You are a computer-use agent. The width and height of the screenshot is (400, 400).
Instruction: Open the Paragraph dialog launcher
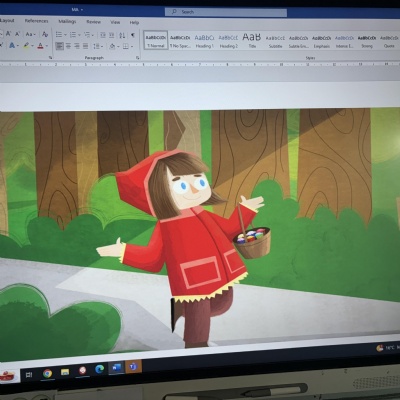point(137,58)
